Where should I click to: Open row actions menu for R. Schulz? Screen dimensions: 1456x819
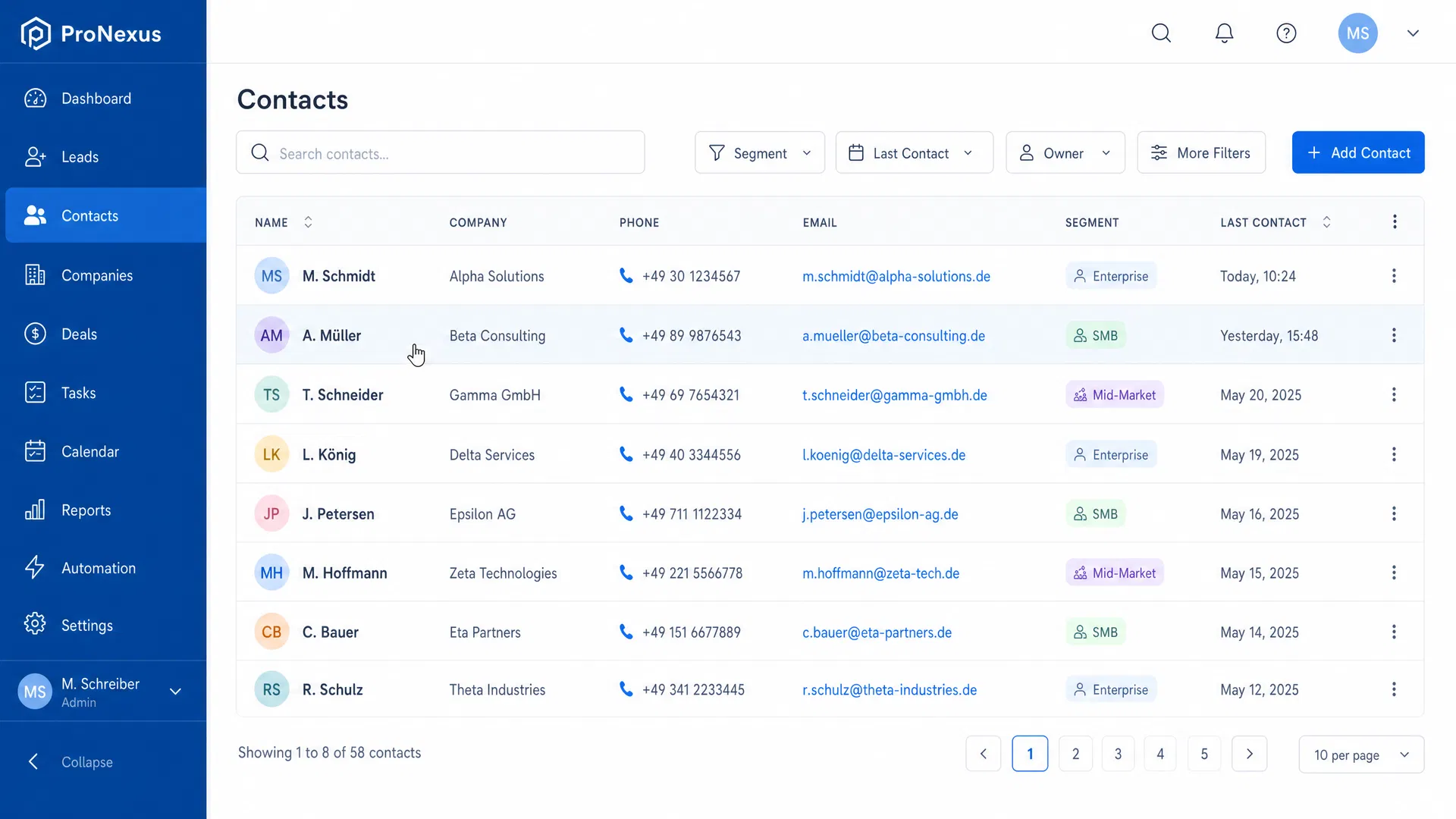pos(1394,689)
